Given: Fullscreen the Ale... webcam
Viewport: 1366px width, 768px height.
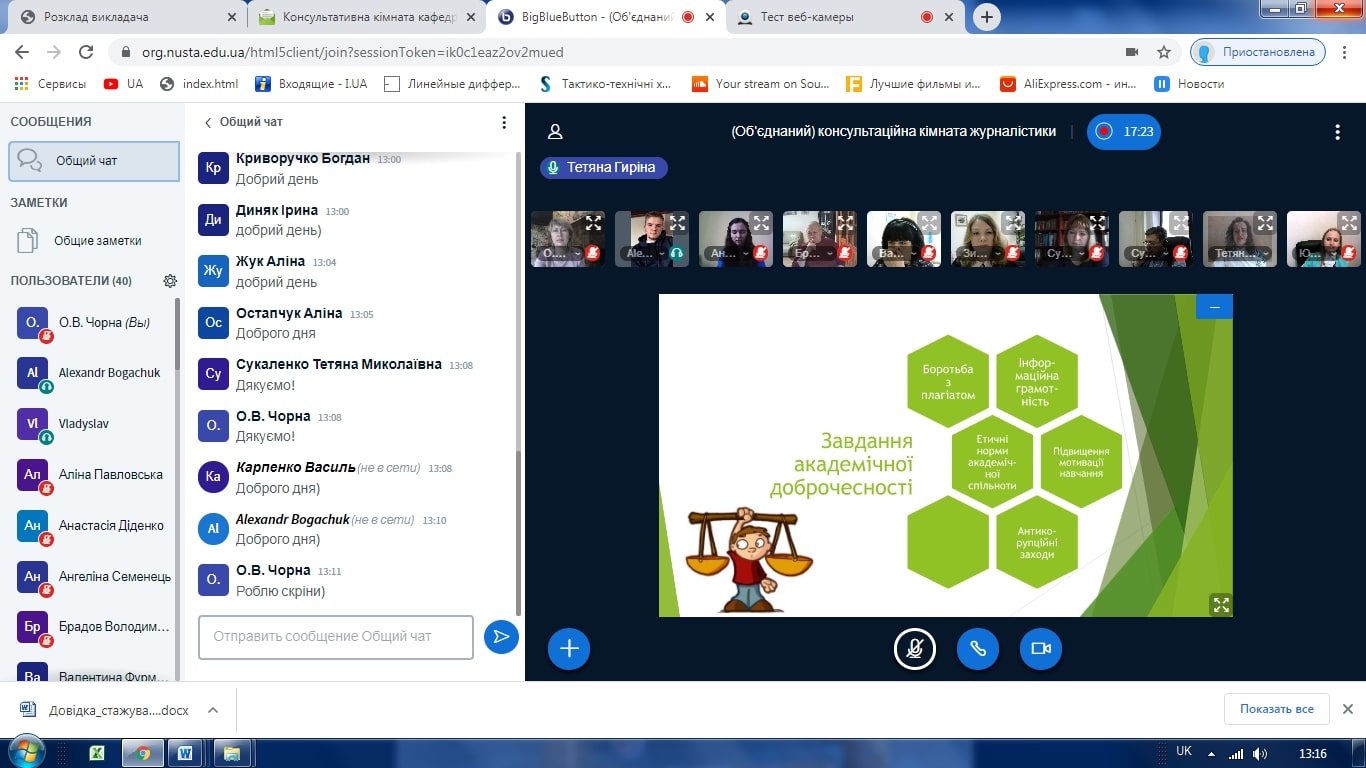Looking at the screenshot, I should click(x=678, y=223).
